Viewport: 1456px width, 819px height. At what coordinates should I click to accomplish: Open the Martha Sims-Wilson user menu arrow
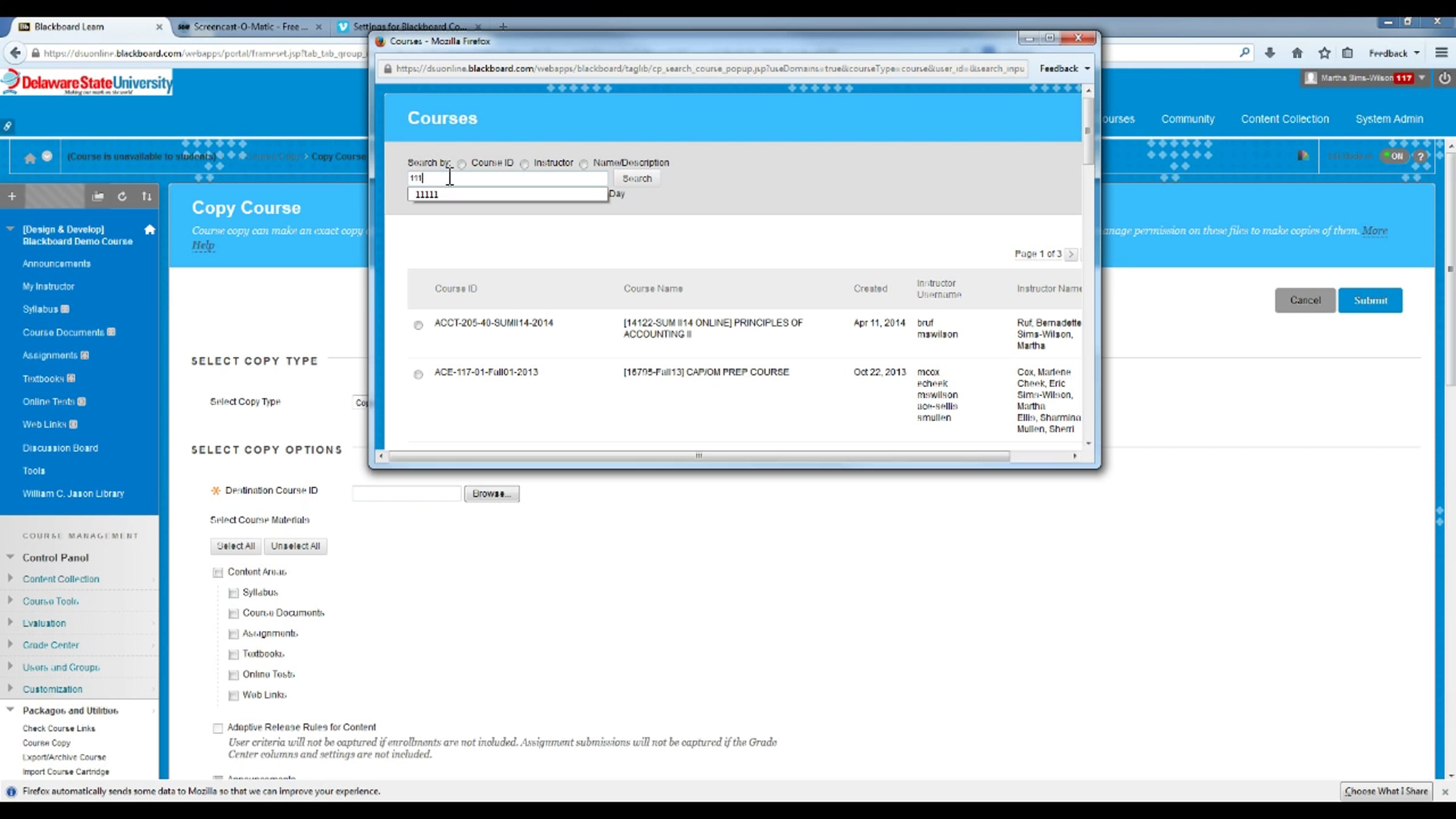click(x=1422, y=78)
